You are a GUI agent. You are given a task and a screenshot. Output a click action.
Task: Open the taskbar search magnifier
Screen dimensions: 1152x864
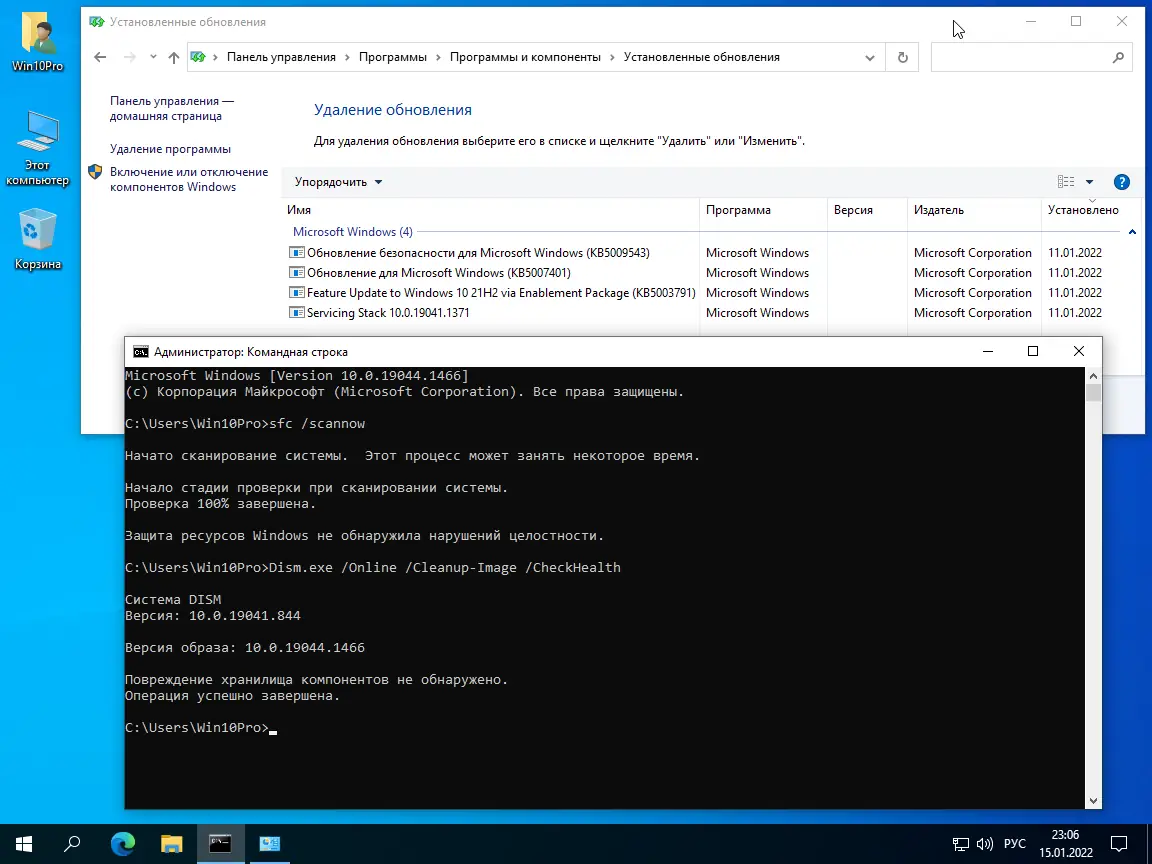click(72, 843)
